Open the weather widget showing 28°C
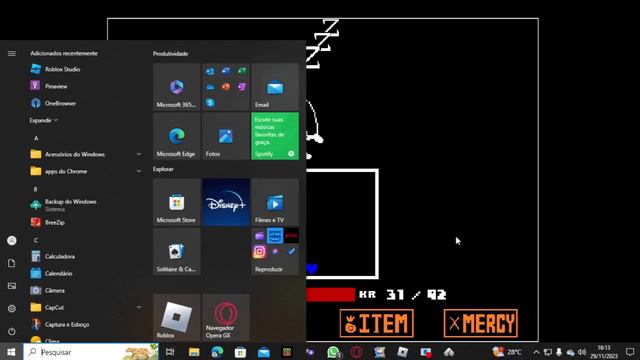 pos(507,352)
